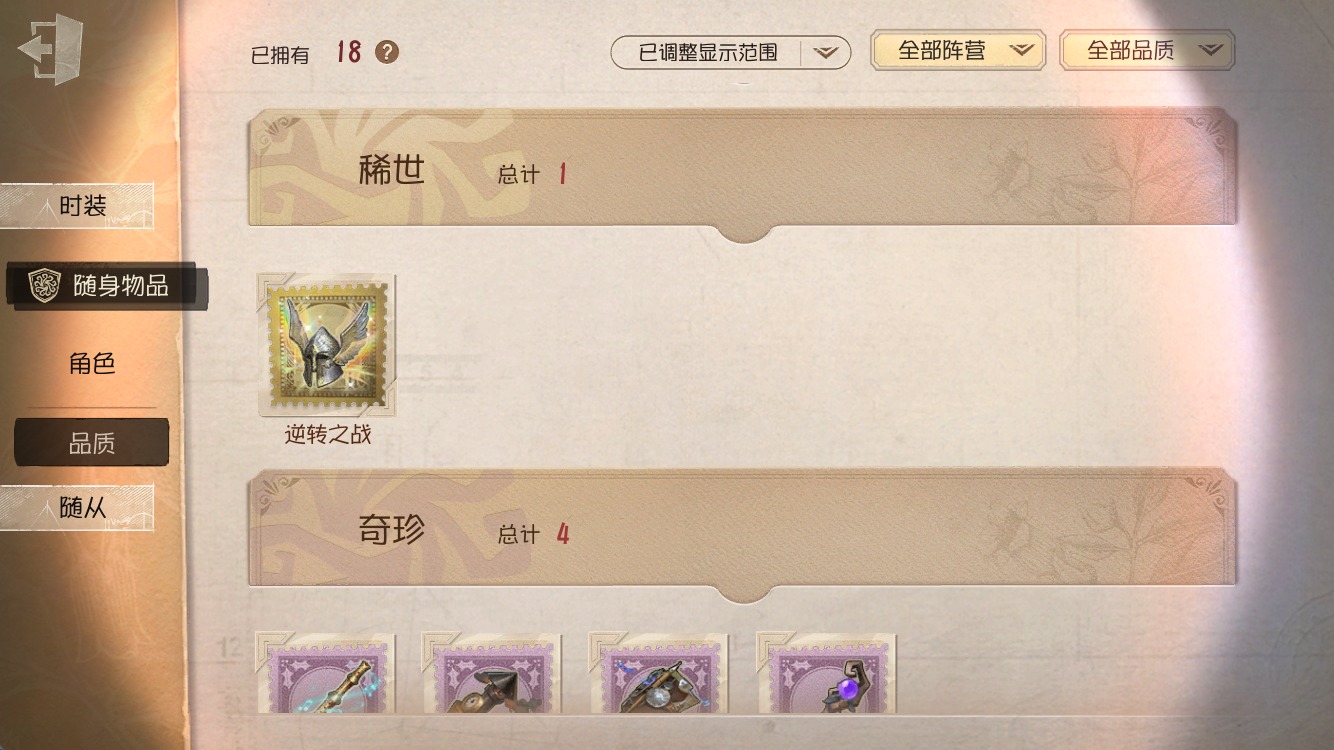Image resolution: width=1334 pixels, height=750 pixels.
Task: Click the 逆转之战 item label
Action: (x=328, y=435)
